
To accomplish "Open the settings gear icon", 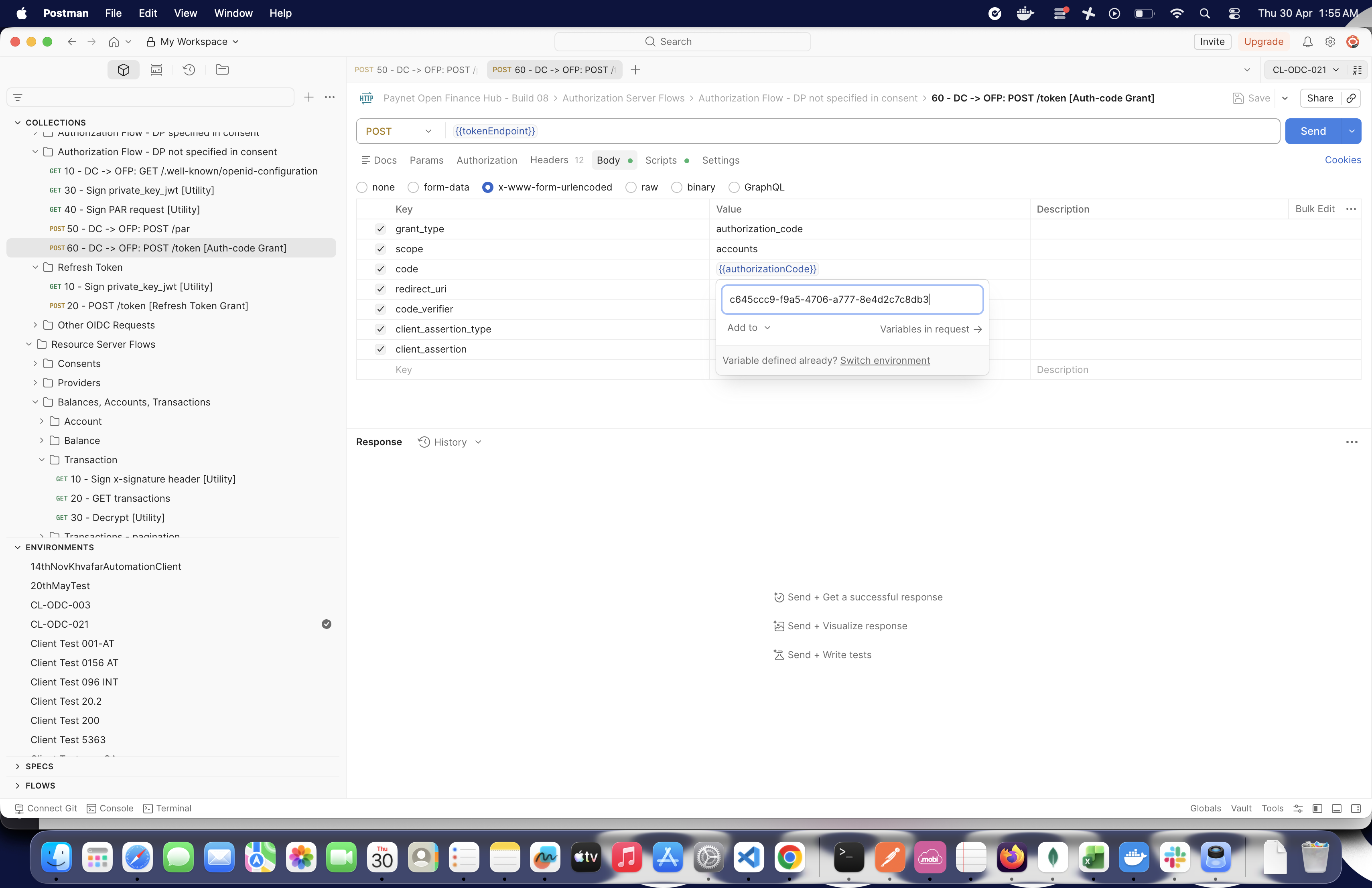I will pos(1330,41).
